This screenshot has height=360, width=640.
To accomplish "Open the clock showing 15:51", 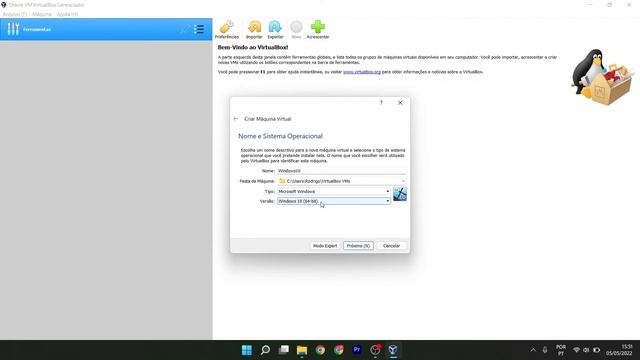I will (x=619, y=350).
